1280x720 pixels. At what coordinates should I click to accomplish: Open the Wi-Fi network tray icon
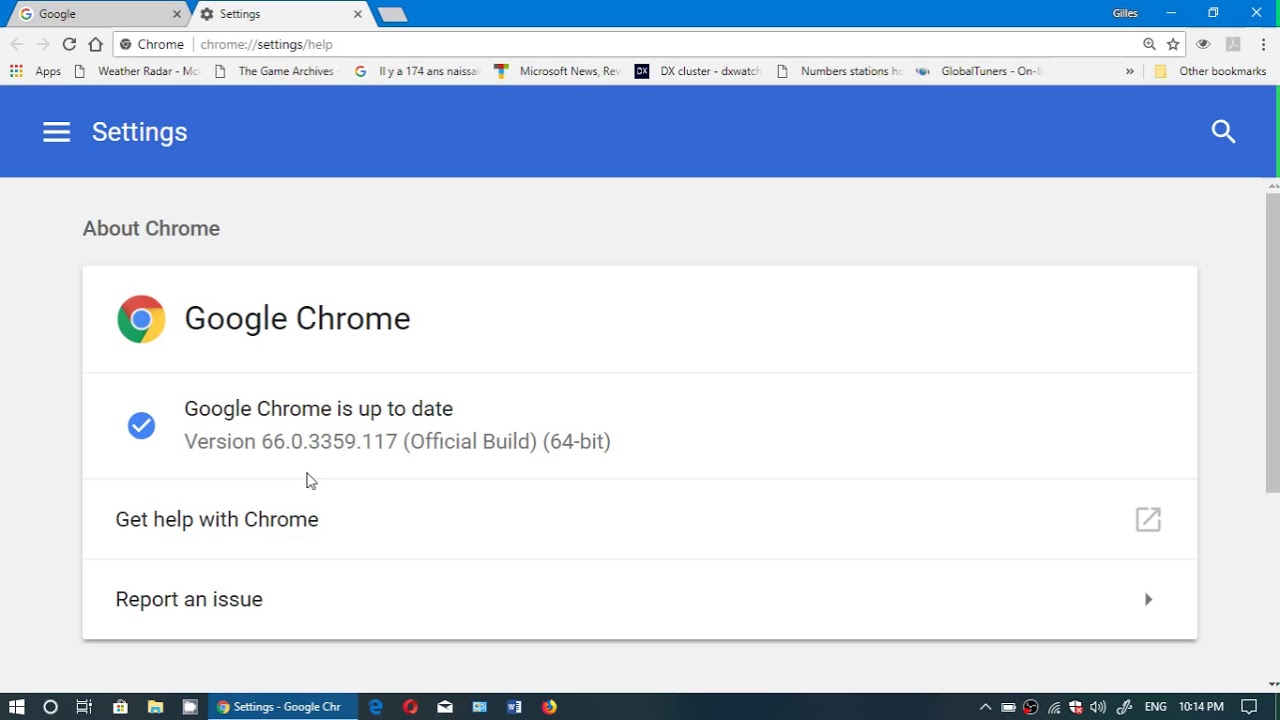coord(1054,707)
